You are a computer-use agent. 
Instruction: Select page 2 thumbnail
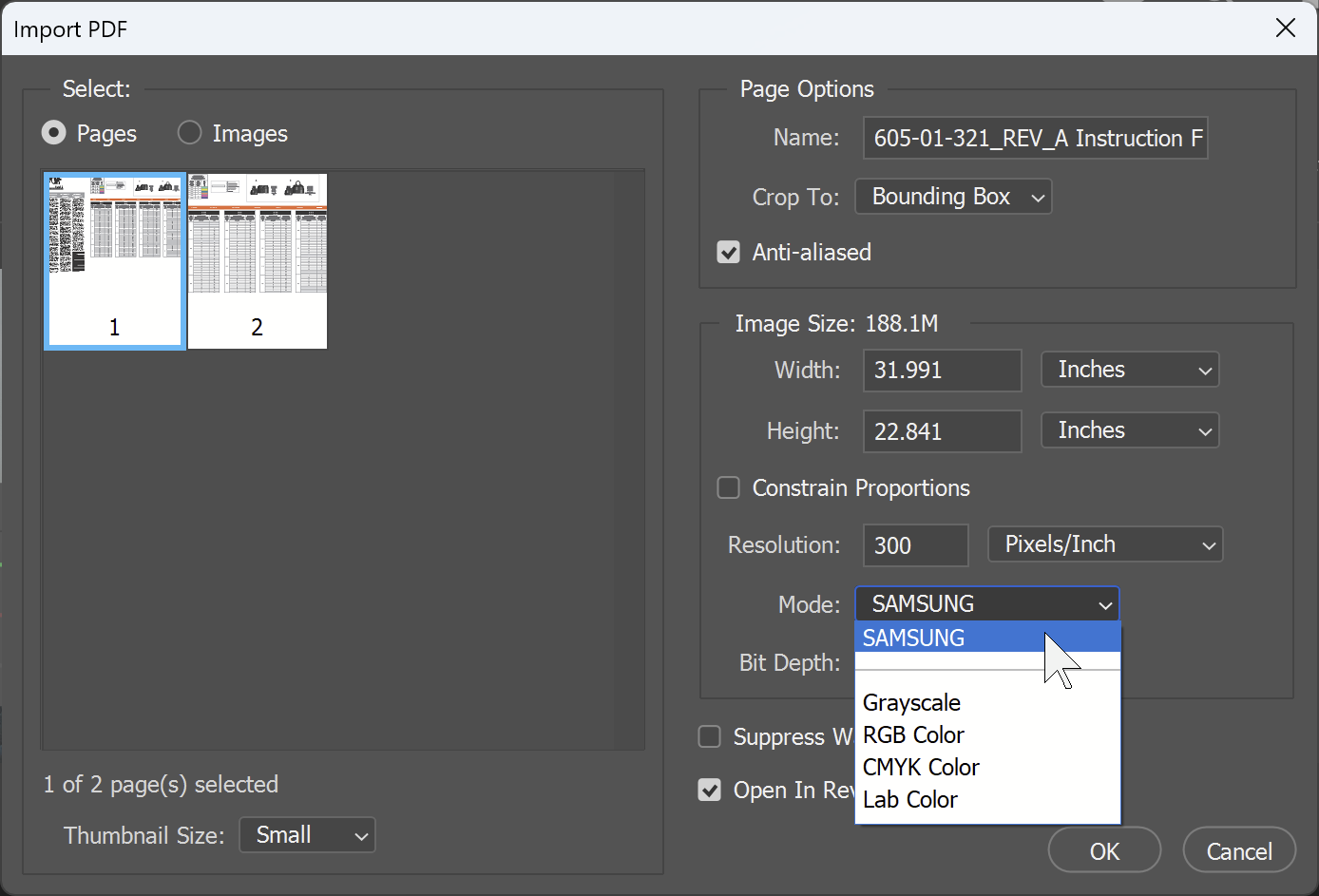tap(257, 261)
